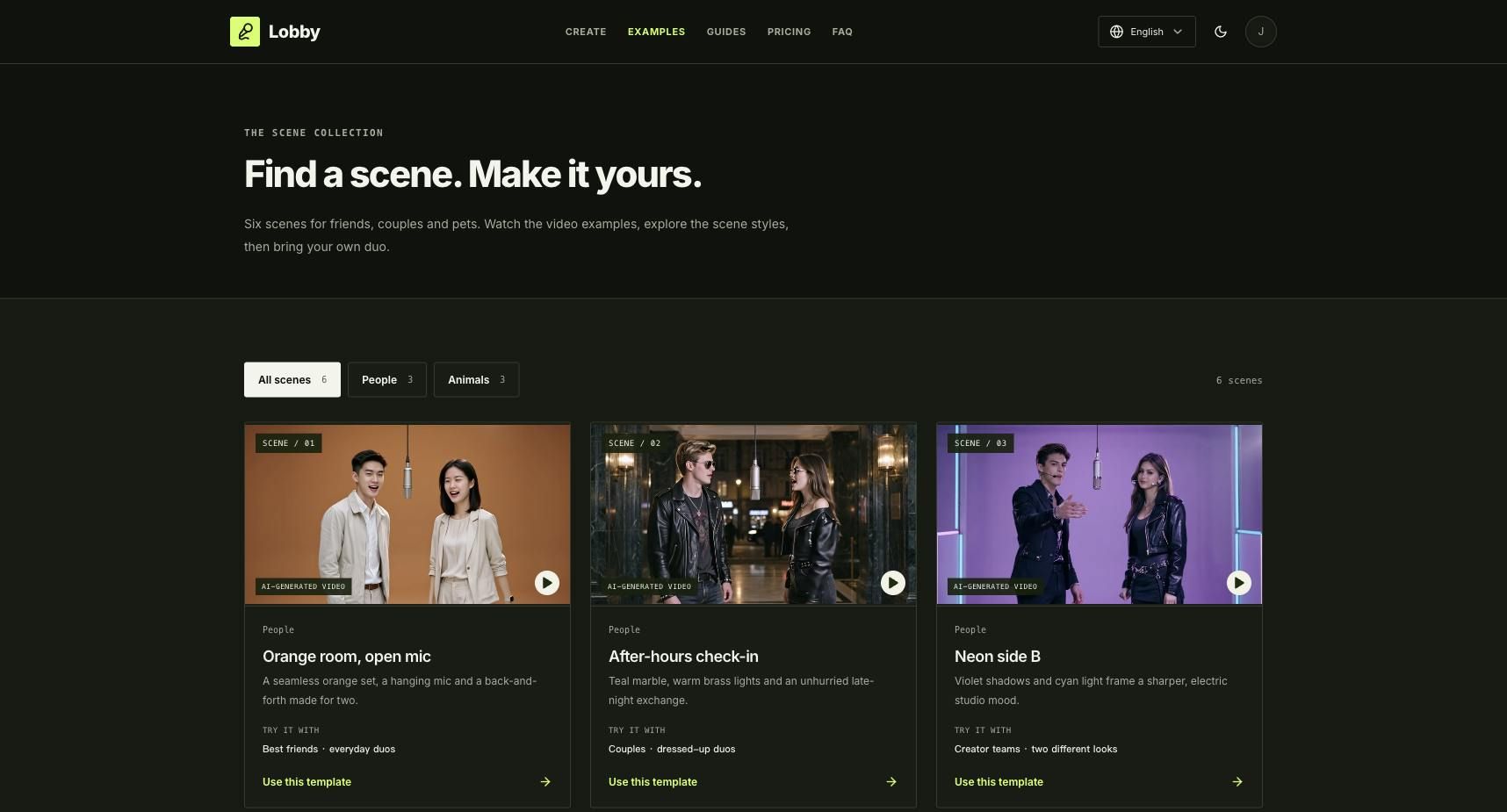This screenshot has height=812, width=1507.
Task: Click 'Couples · dressed-up duos' text
Action: click(672, 750)
